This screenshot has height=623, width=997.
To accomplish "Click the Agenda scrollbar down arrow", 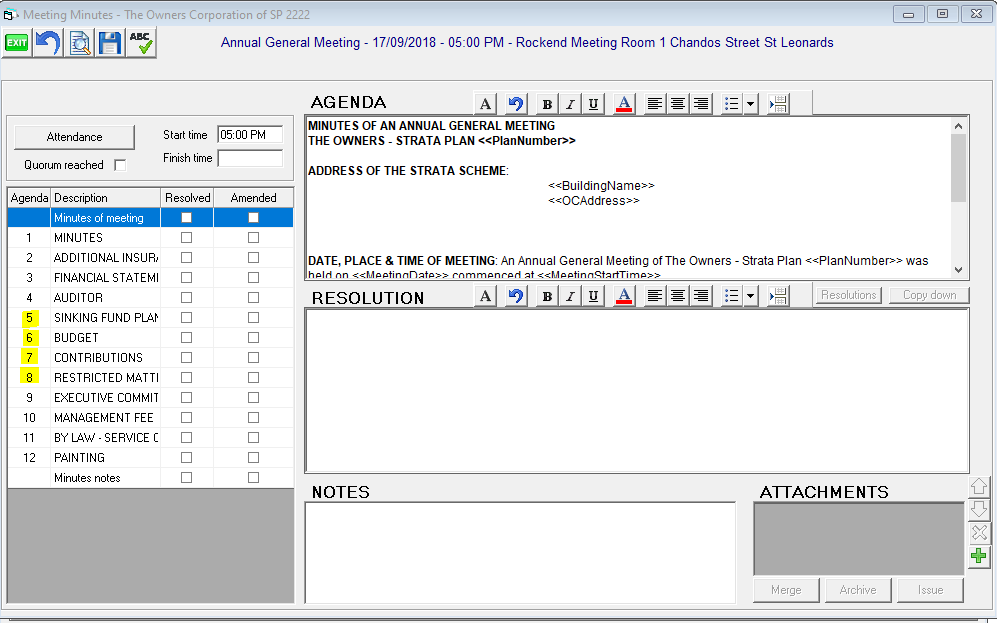I will 958,270.
